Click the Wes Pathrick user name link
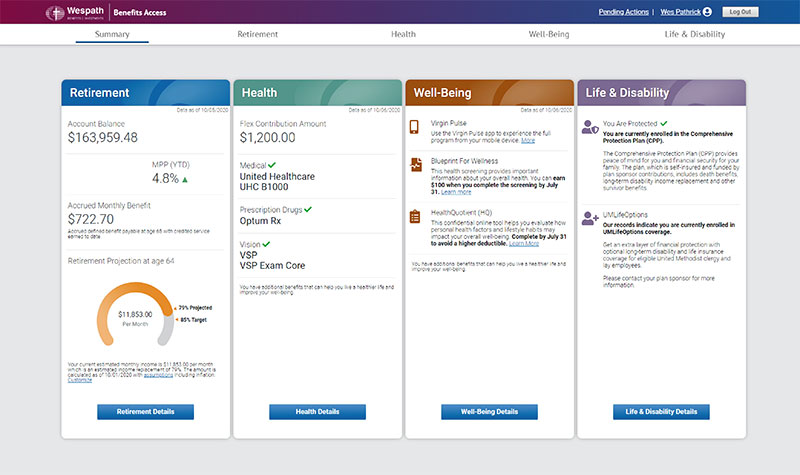This screenshot has width=800, height=475. click(681, 12)
